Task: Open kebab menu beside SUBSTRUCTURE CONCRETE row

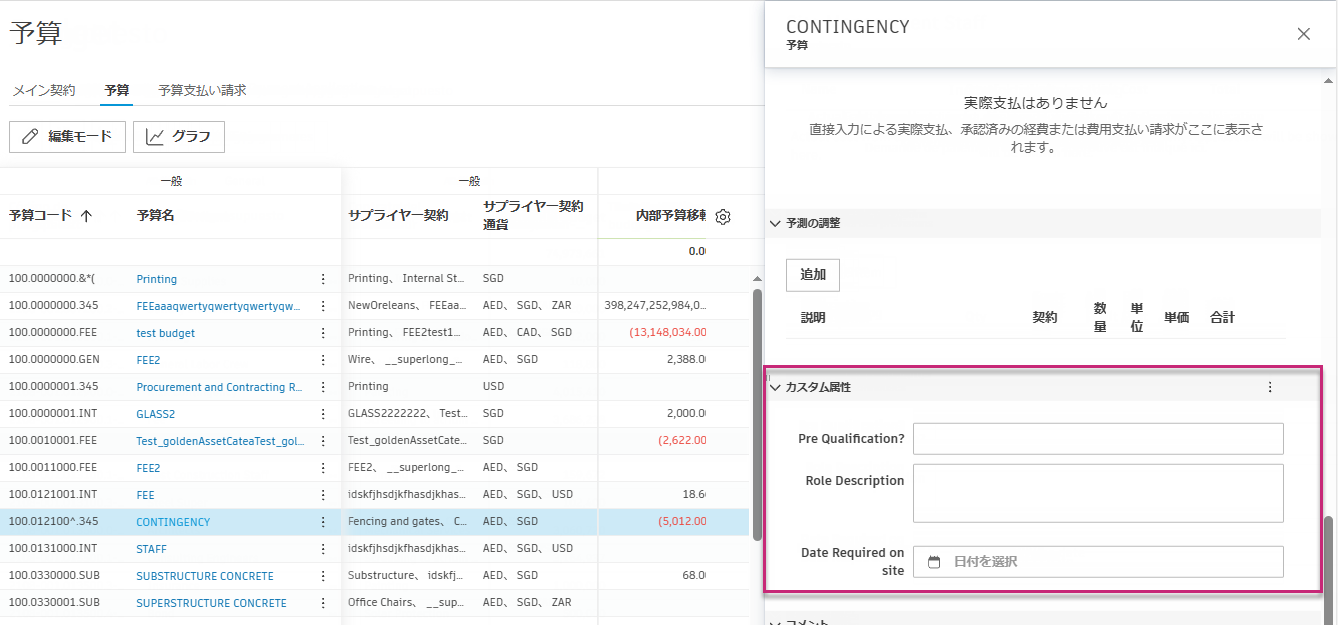Action: pyautogui.click(x=322, y=575)
